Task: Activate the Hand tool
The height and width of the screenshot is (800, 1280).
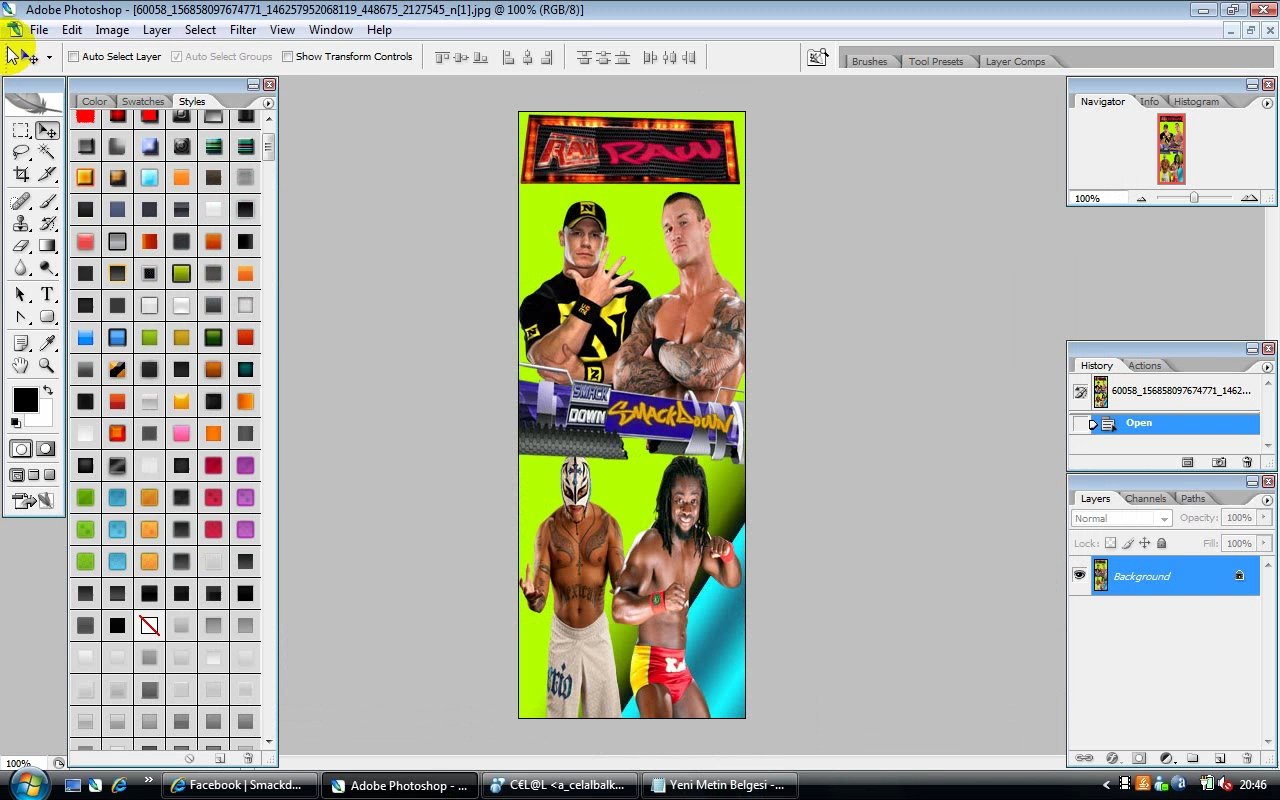Action: (21, 366)
